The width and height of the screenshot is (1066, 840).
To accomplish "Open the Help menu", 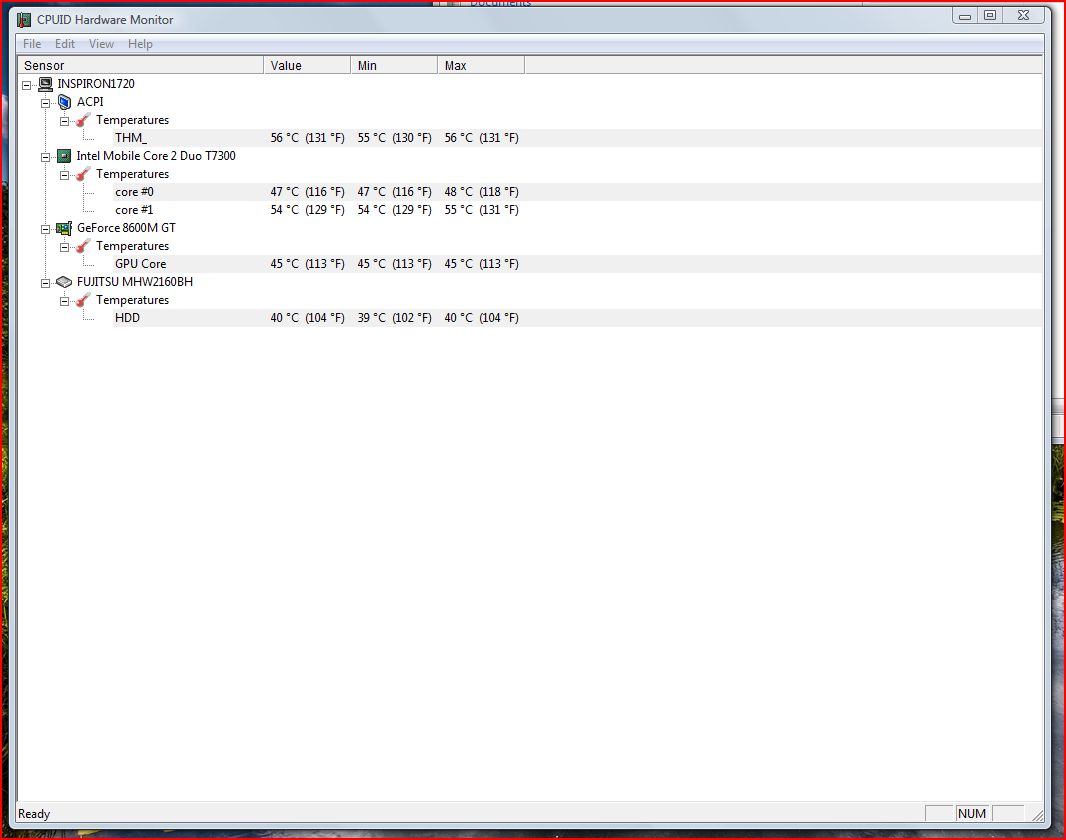I will click(x=140, y=44).
